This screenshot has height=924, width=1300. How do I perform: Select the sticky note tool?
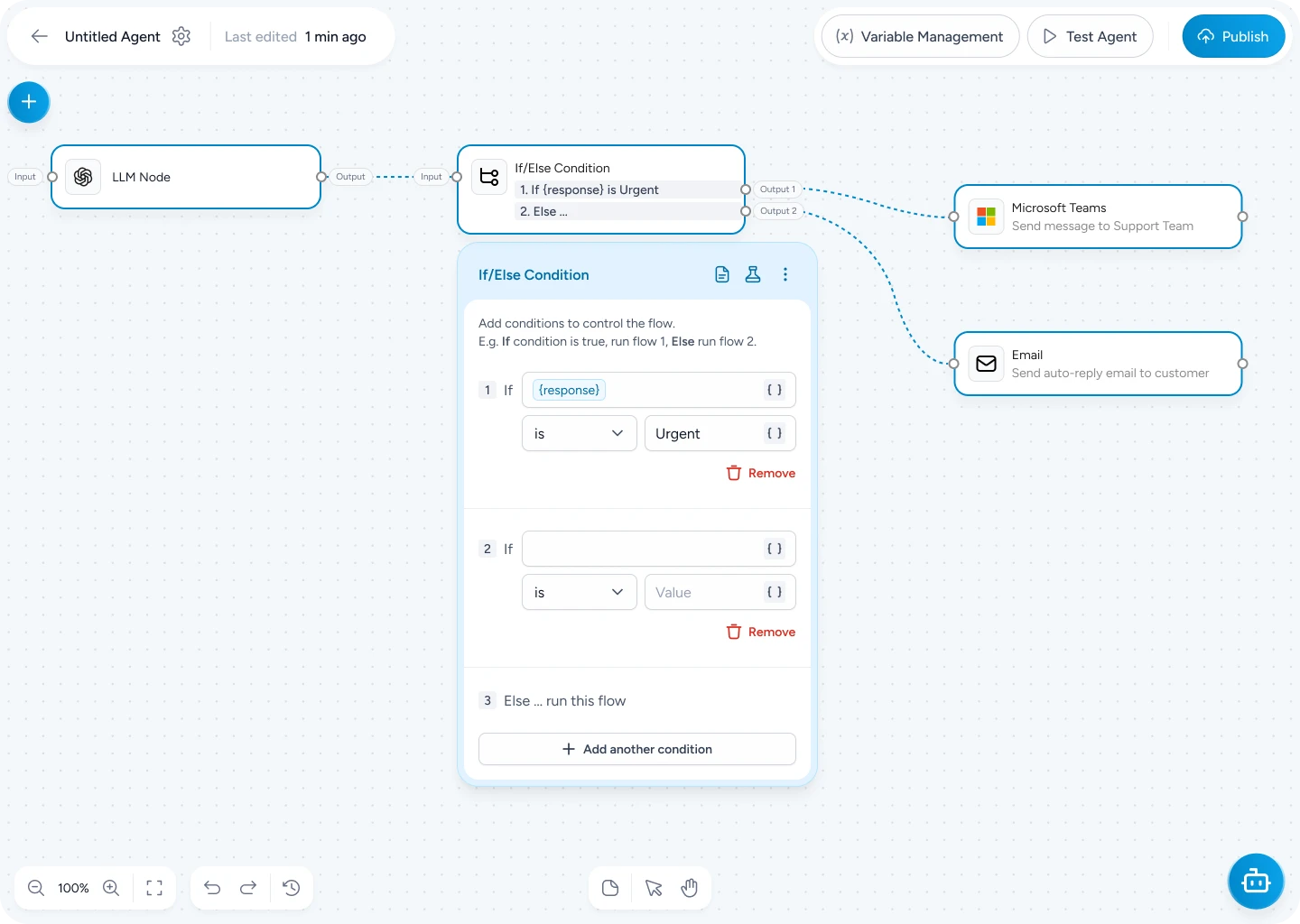[x=610, y=888]
